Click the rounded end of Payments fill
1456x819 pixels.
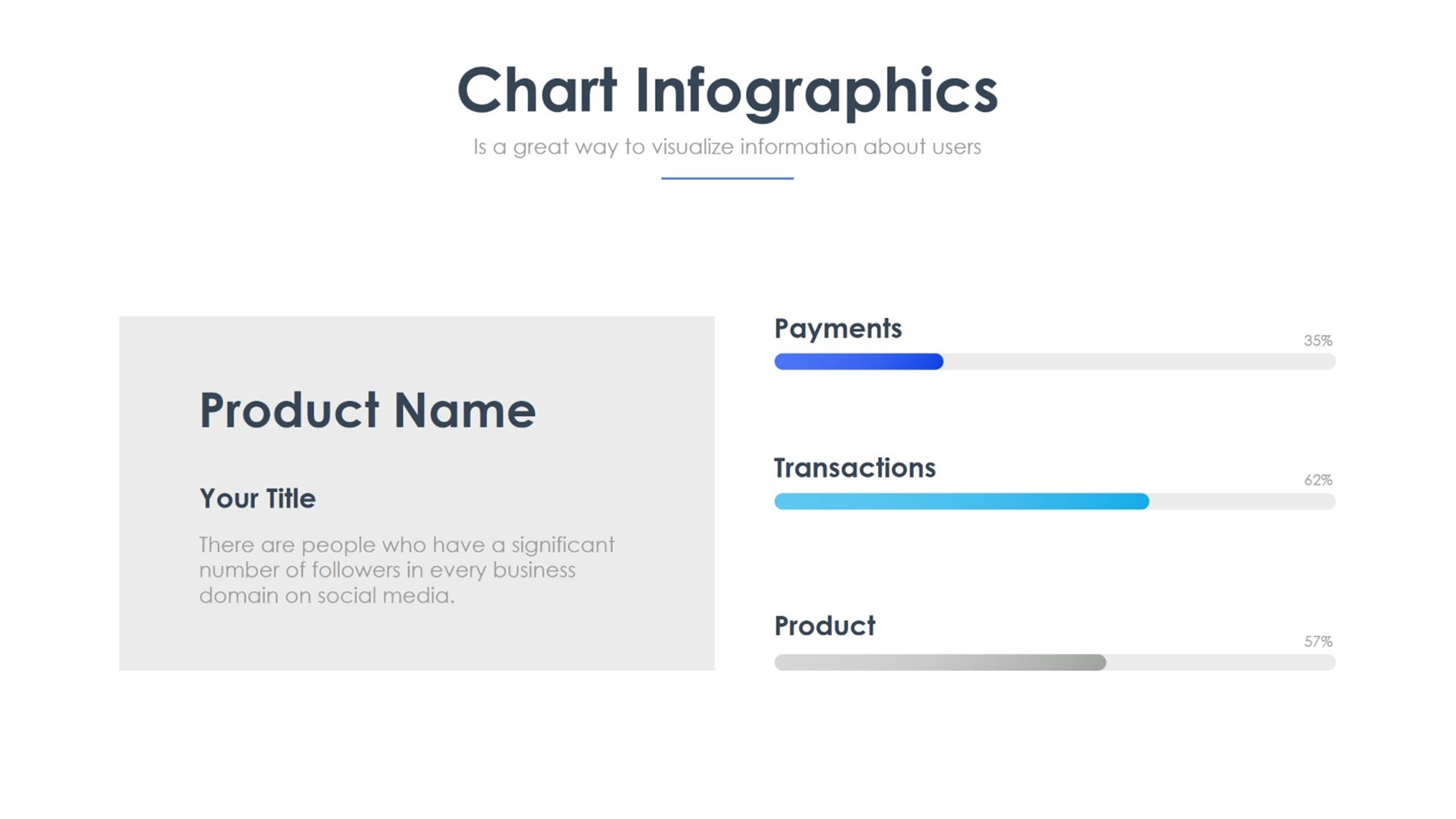[937, 361]
